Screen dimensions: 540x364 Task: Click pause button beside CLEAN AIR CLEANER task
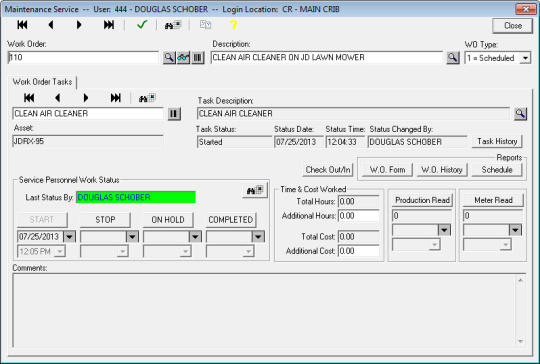174,114
